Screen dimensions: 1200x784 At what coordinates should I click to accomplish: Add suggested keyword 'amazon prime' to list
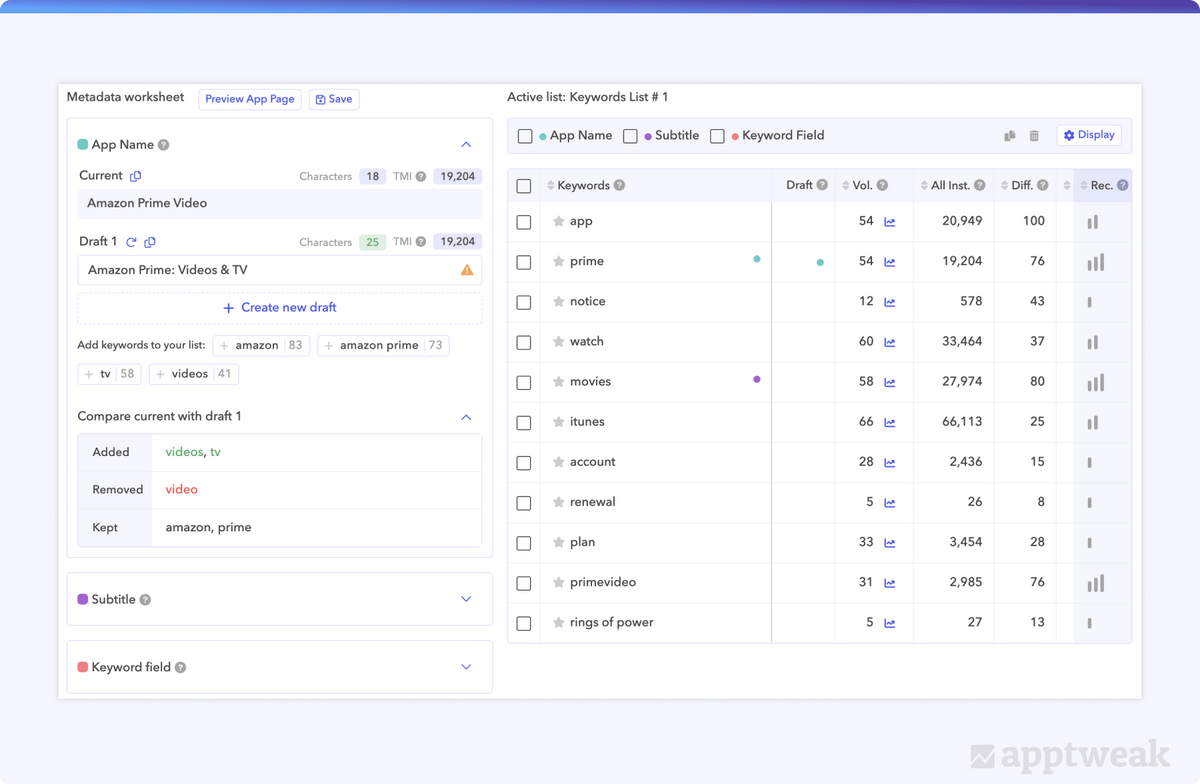point(383,345)
